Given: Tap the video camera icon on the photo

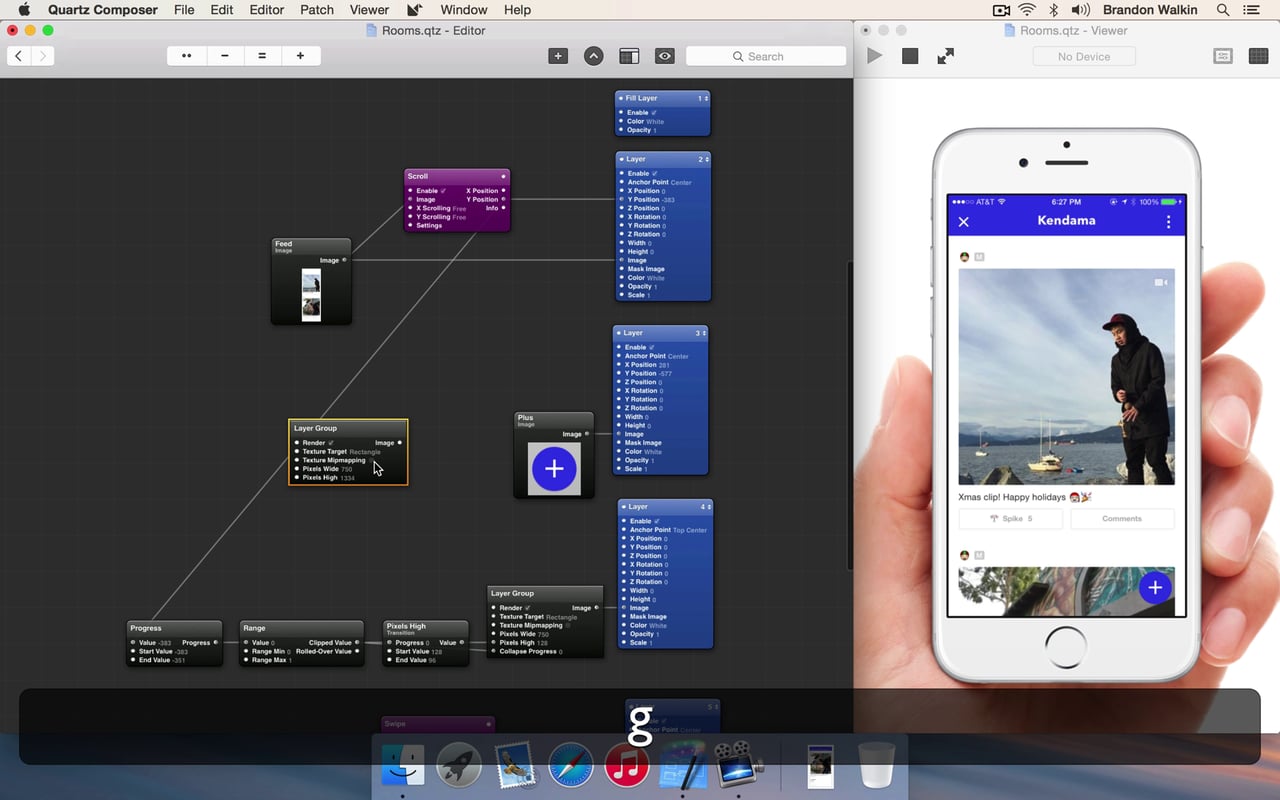Looking at the screenshot, I should click(x=1161, y=283).
